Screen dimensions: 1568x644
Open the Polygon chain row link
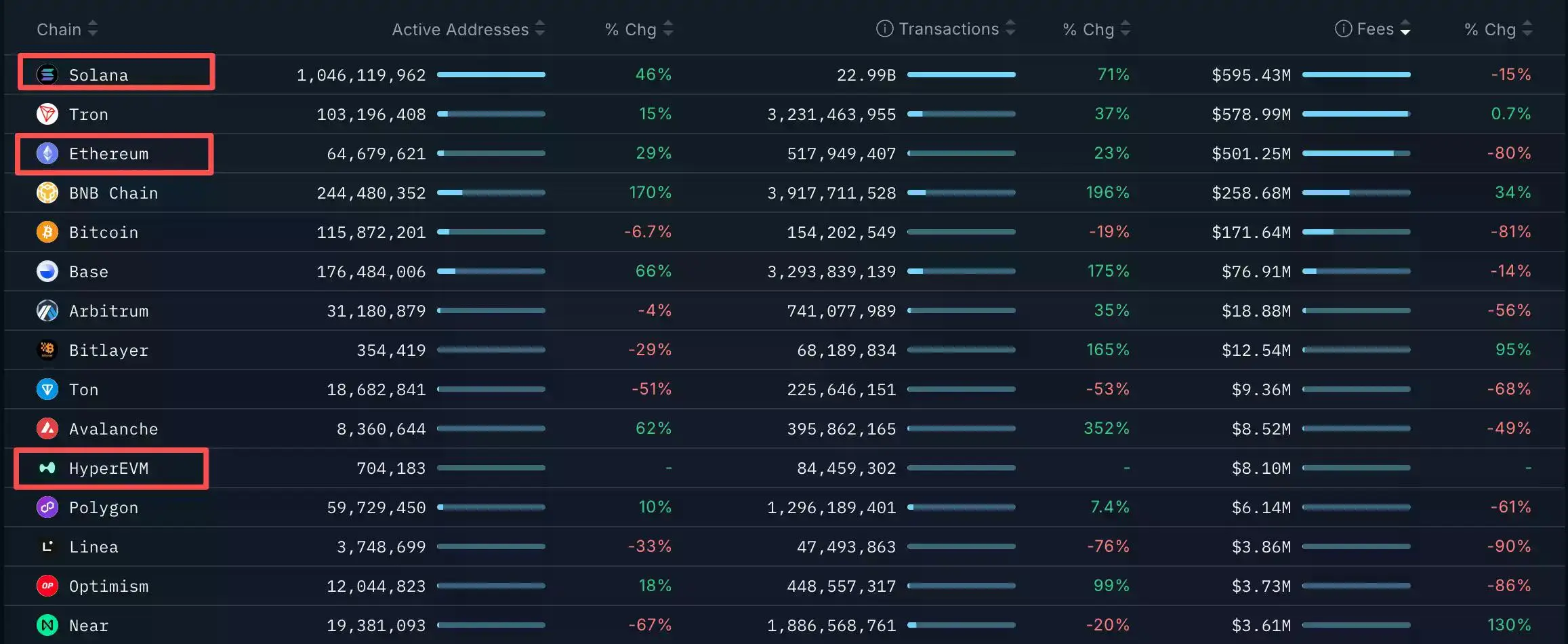104,508
